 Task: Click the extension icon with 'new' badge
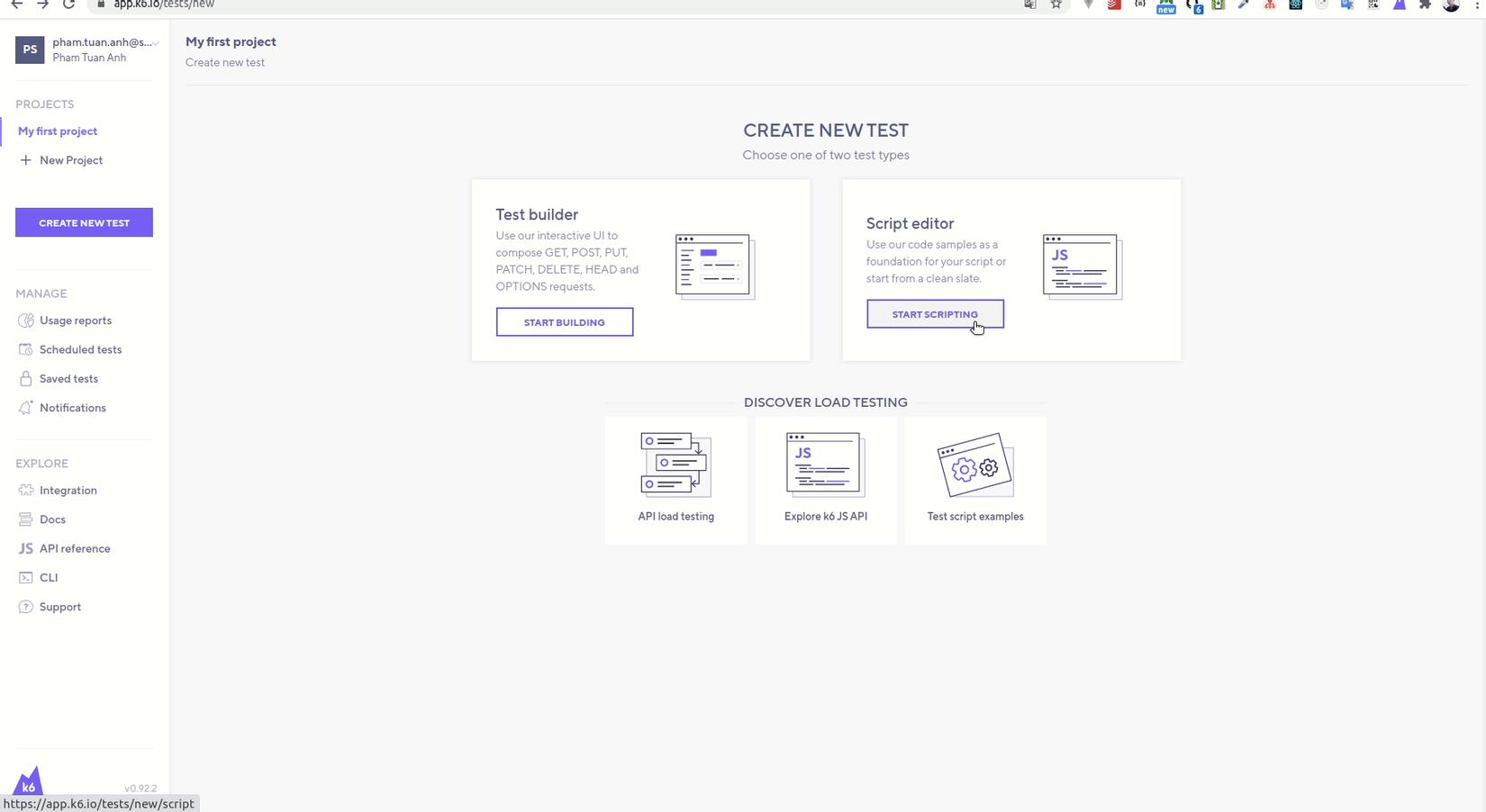click(x=1166, y=6)
